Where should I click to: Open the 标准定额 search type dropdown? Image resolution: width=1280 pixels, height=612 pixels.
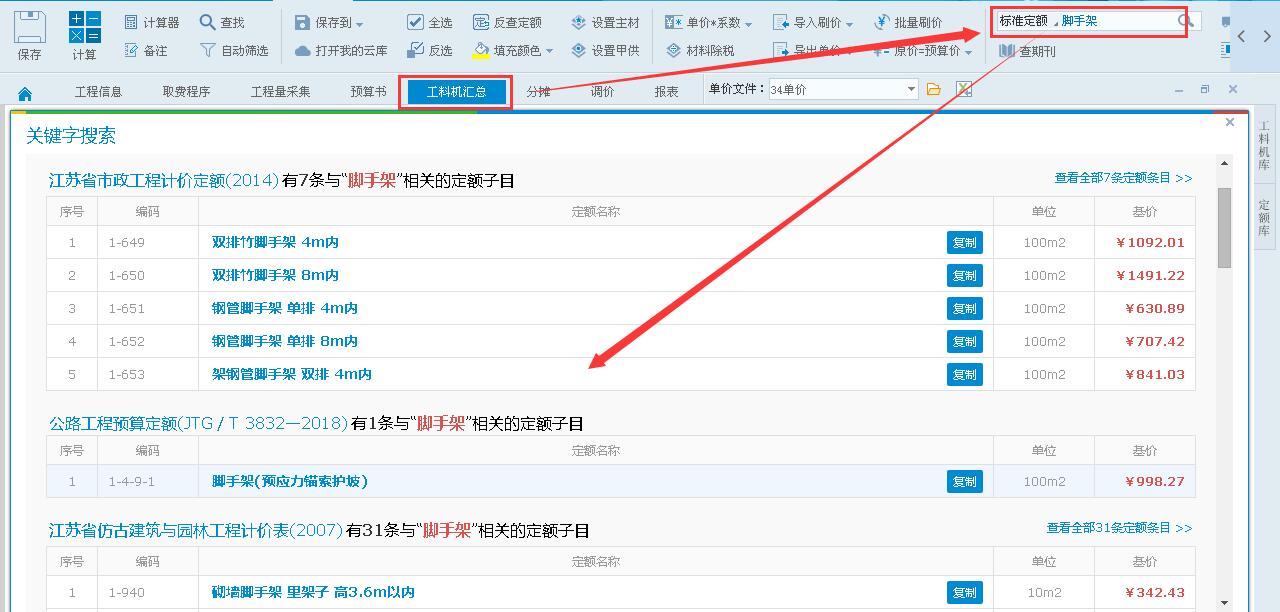coord(1027,21)
